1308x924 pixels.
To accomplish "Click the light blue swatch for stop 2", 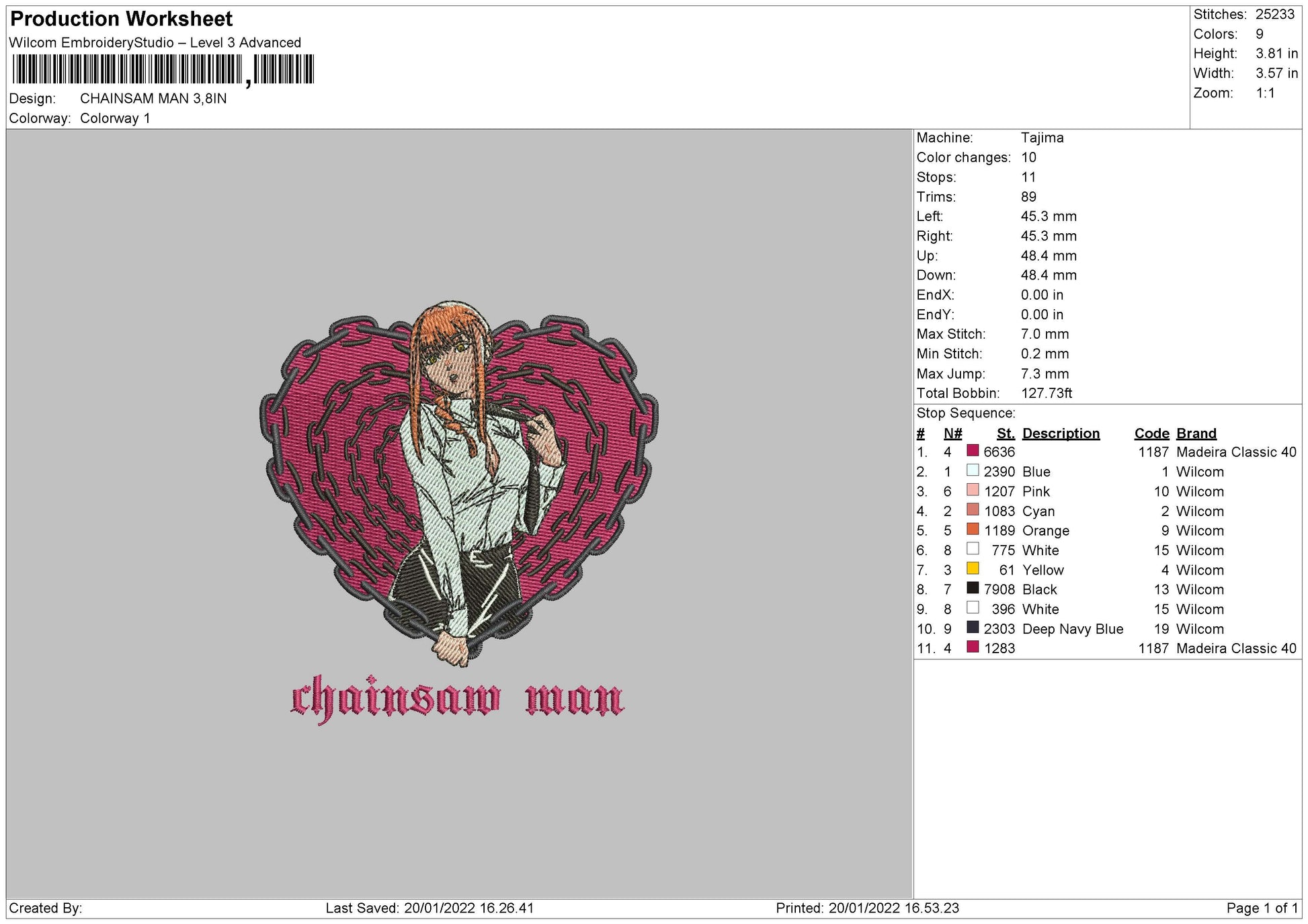I will point(973,470).
